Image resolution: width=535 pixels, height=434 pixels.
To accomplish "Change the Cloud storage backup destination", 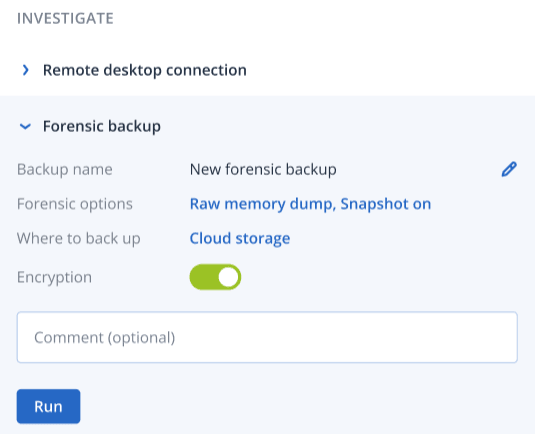I will click(x=240, y=238).
